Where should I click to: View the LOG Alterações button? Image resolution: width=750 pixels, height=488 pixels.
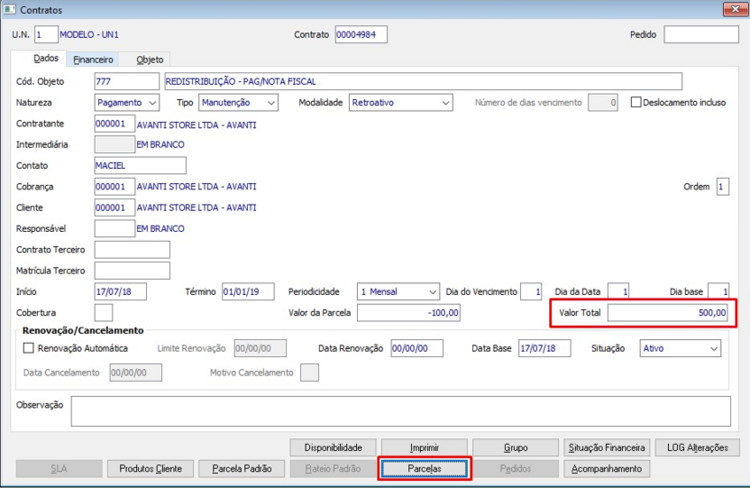click(x=697, y=447)
